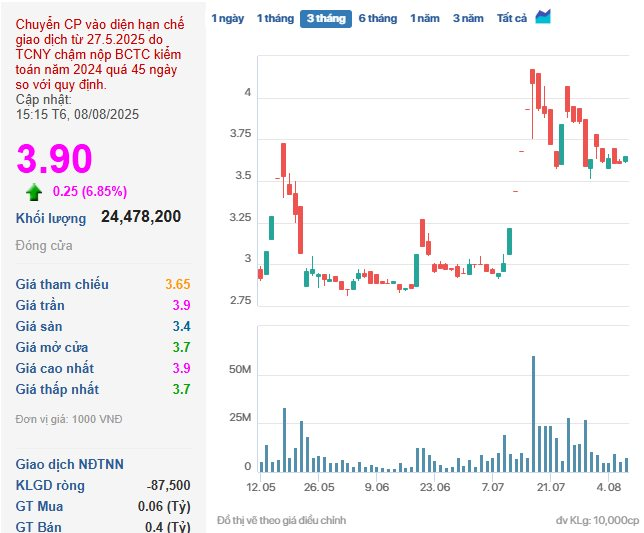Select the 1 tháng range tab

coord(274,19)
